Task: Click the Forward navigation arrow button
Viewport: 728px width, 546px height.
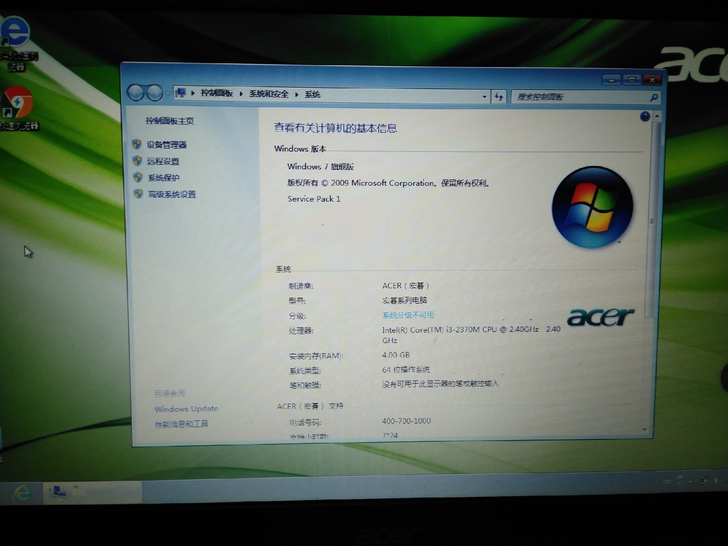Action: (154, 93)
